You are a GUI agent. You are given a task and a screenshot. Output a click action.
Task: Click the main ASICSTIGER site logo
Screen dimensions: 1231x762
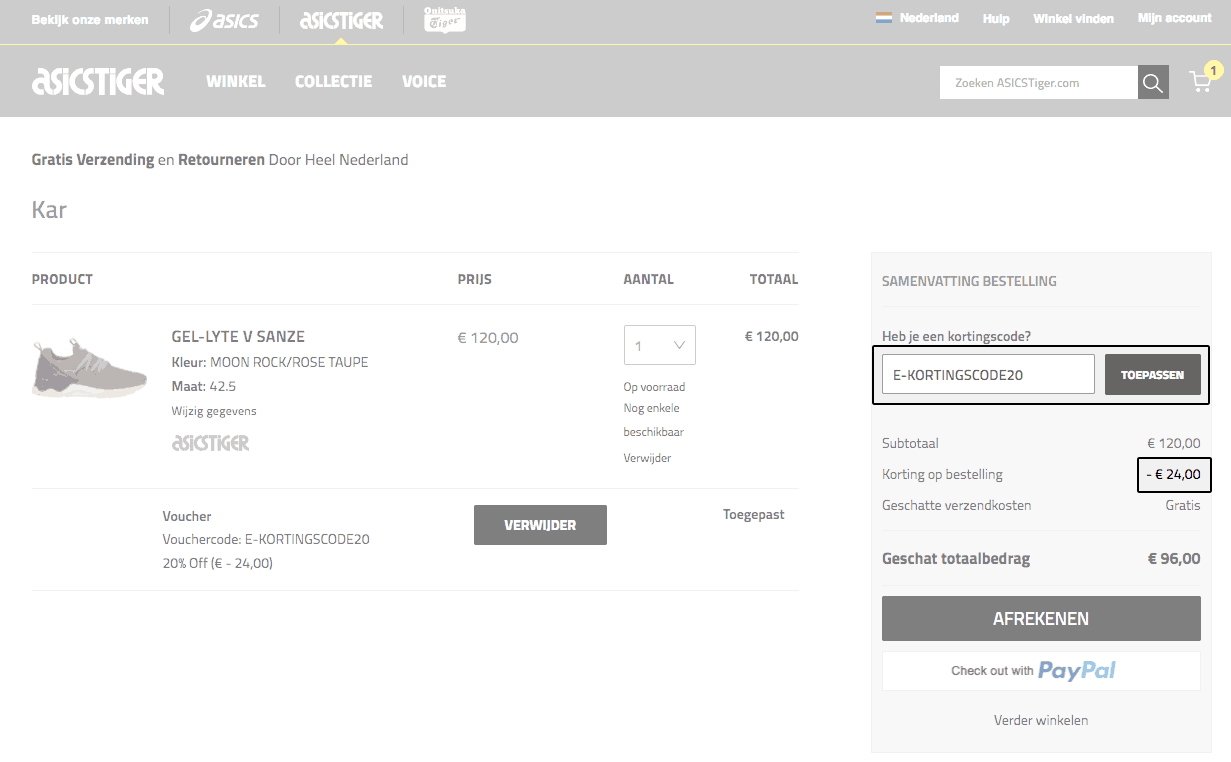[x=98, y=81]
